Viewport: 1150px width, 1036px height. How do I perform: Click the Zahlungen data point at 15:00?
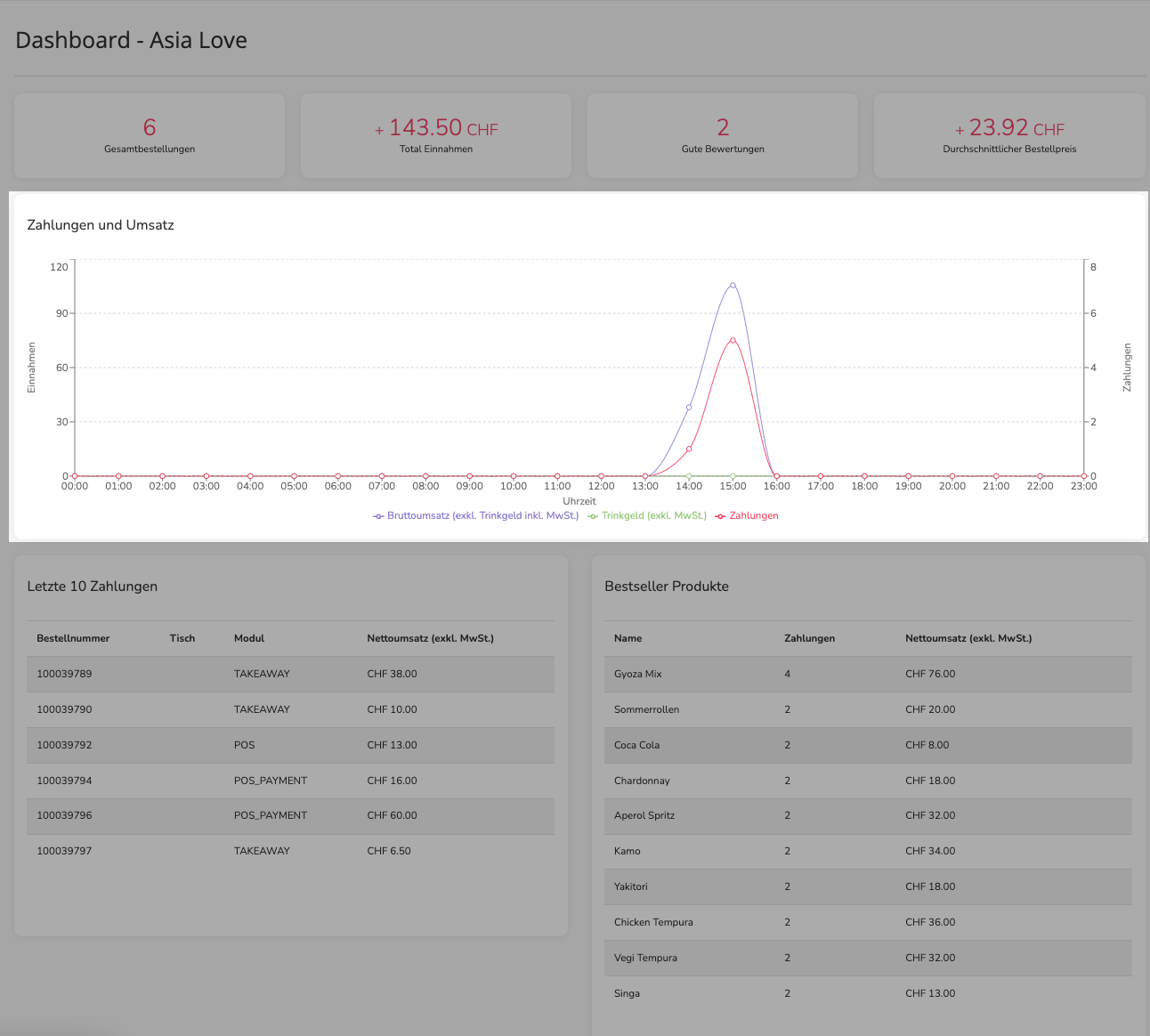733,340
